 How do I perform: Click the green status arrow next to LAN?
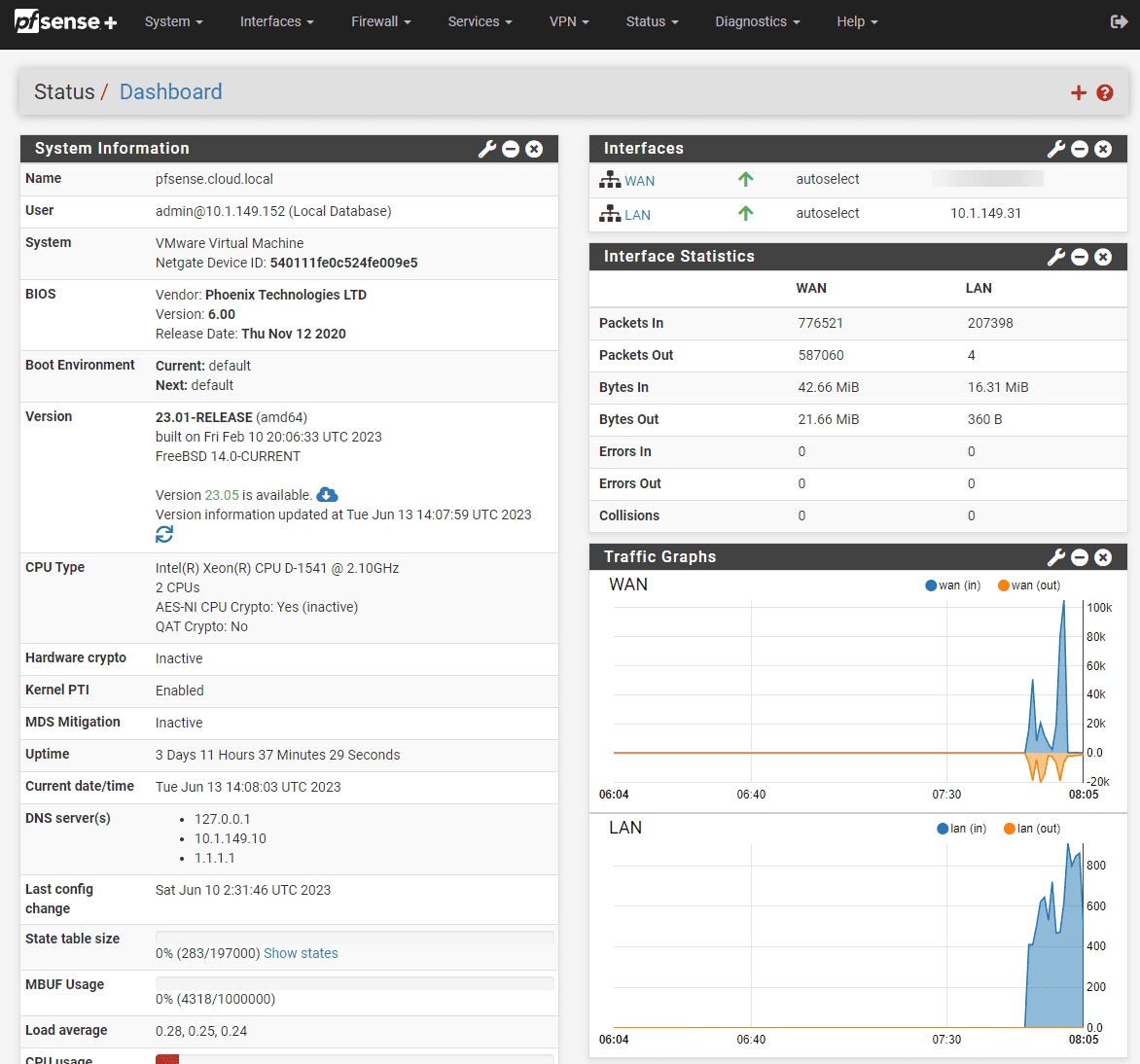[745, 213]
